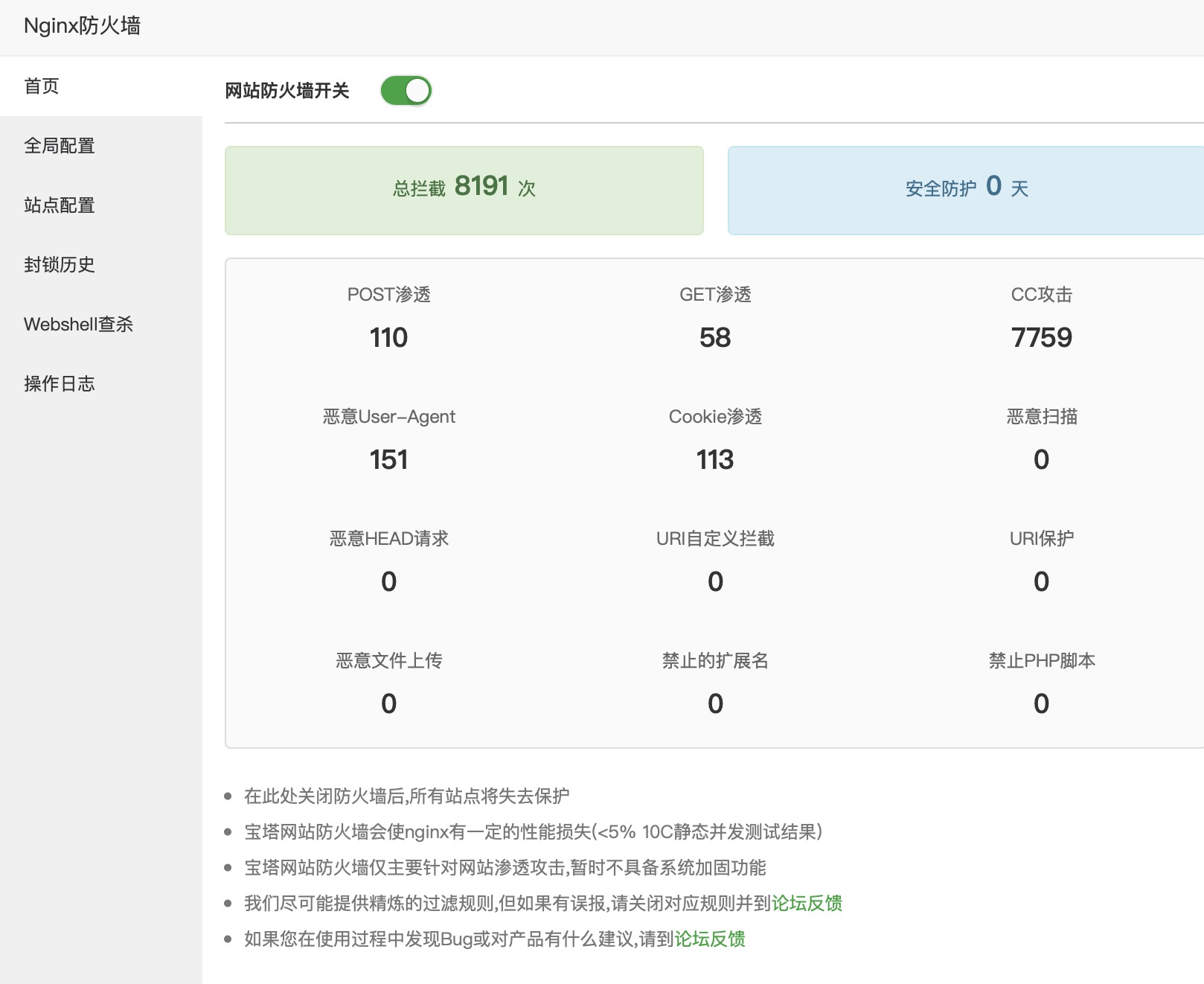Switch to 全局配置 tab
Screen dimensions: 1204x984
(60, 146)
